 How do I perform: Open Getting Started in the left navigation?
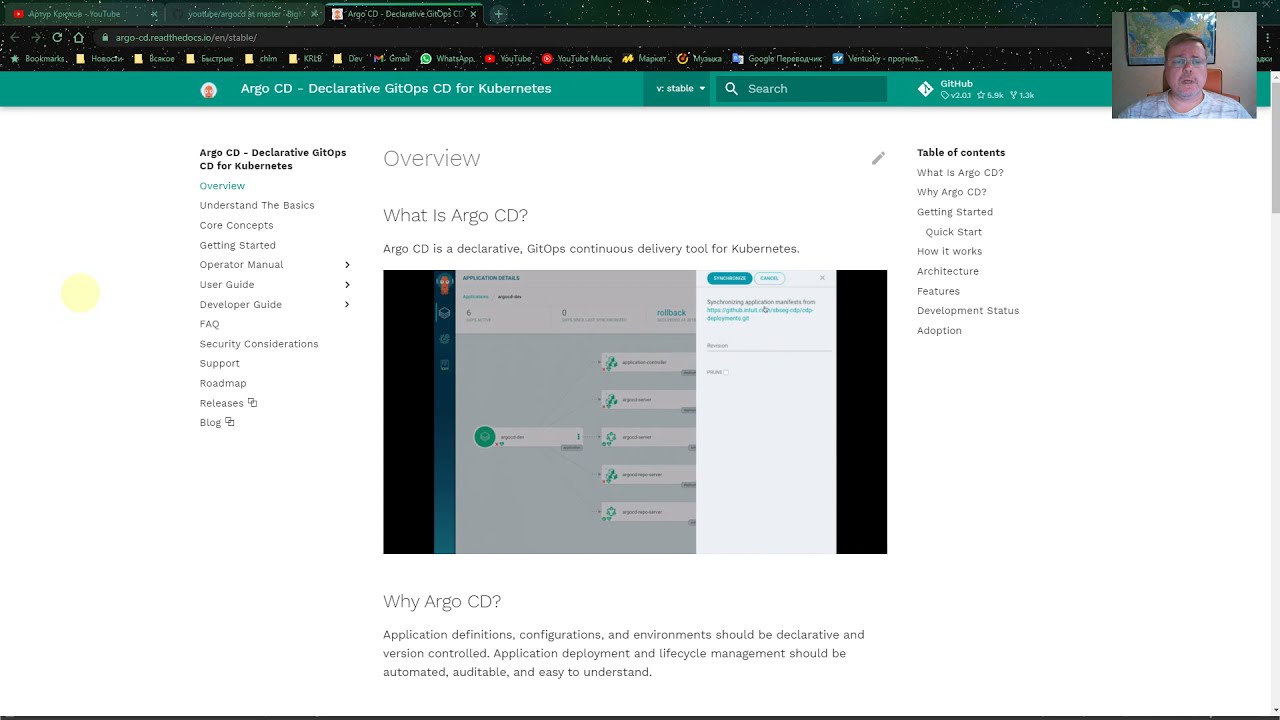(x=237, y=245)
